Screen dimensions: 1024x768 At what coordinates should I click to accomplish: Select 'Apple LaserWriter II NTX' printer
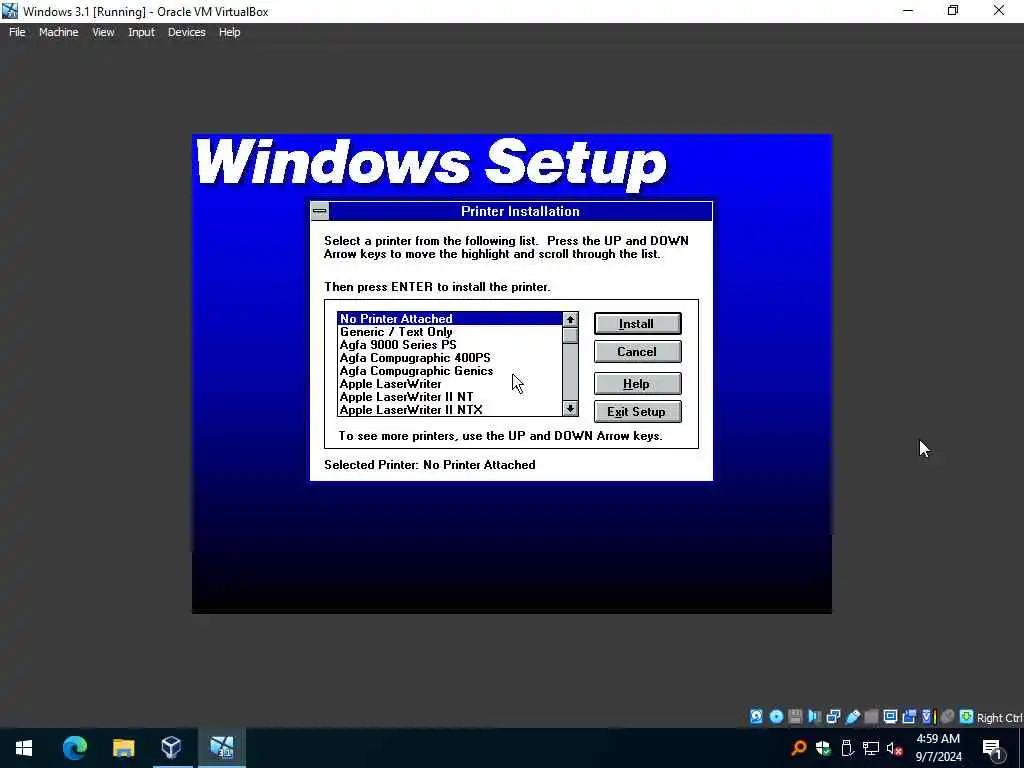[x=449, y=410]
